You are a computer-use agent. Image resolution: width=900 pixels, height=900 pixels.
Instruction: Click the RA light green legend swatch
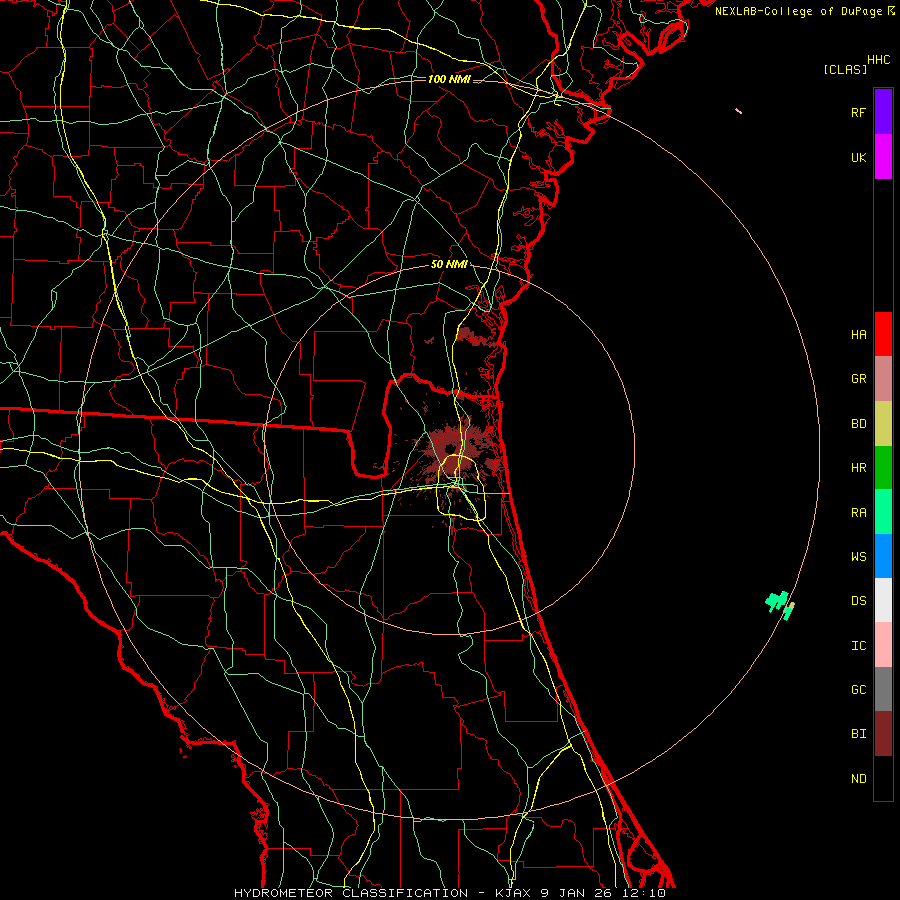tap(883, 512)
